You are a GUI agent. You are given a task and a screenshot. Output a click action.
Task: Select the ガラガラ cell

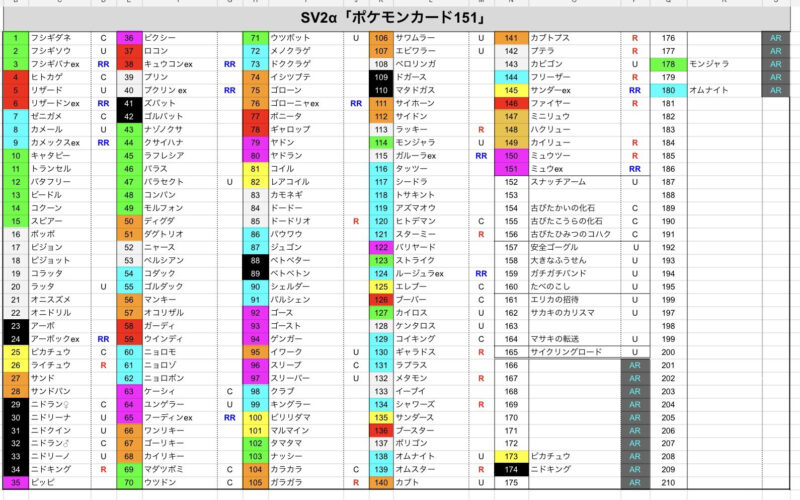(x=306, y=482)
